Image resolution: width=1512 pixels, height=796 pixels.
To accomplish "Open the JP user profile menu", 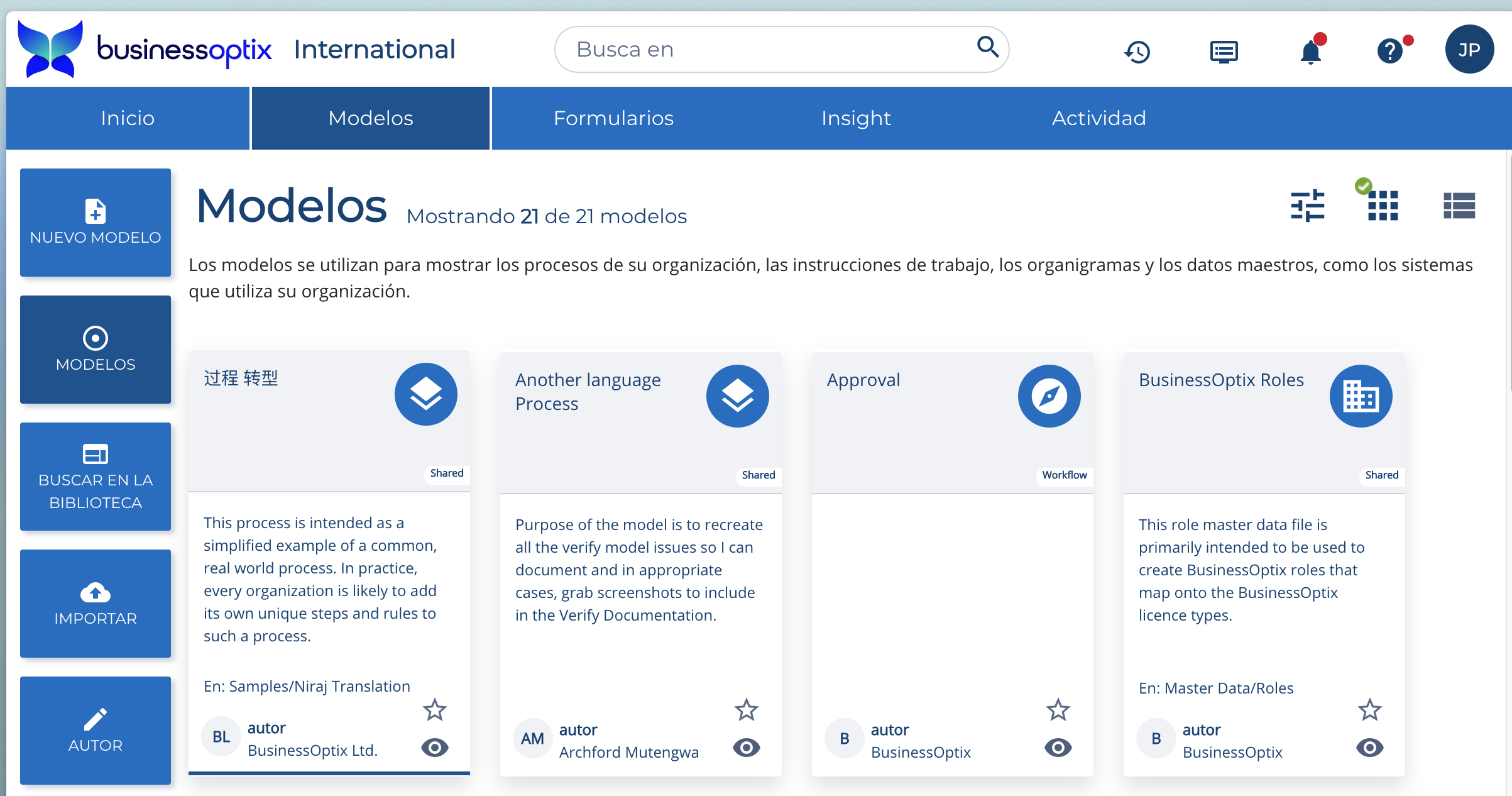I will (x=1469, y=50).
